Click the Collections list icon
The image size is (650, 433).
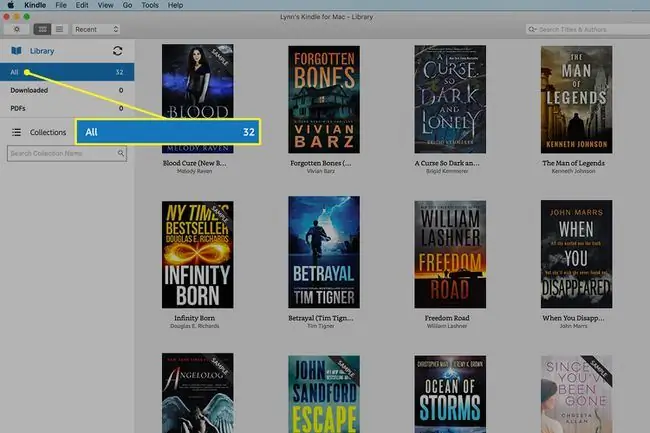pyautogui.click(x=16, y=132)
